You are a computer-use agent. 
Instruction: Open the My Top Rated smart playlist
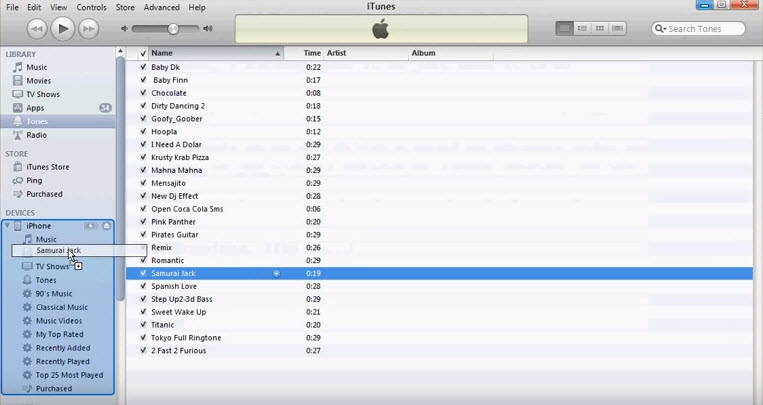(59, 335)
